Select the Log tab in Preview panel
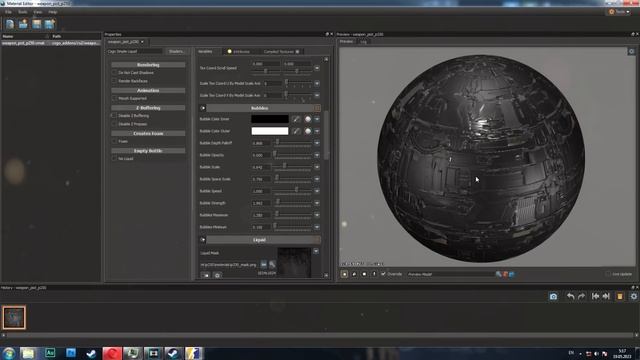 point(363,42)
